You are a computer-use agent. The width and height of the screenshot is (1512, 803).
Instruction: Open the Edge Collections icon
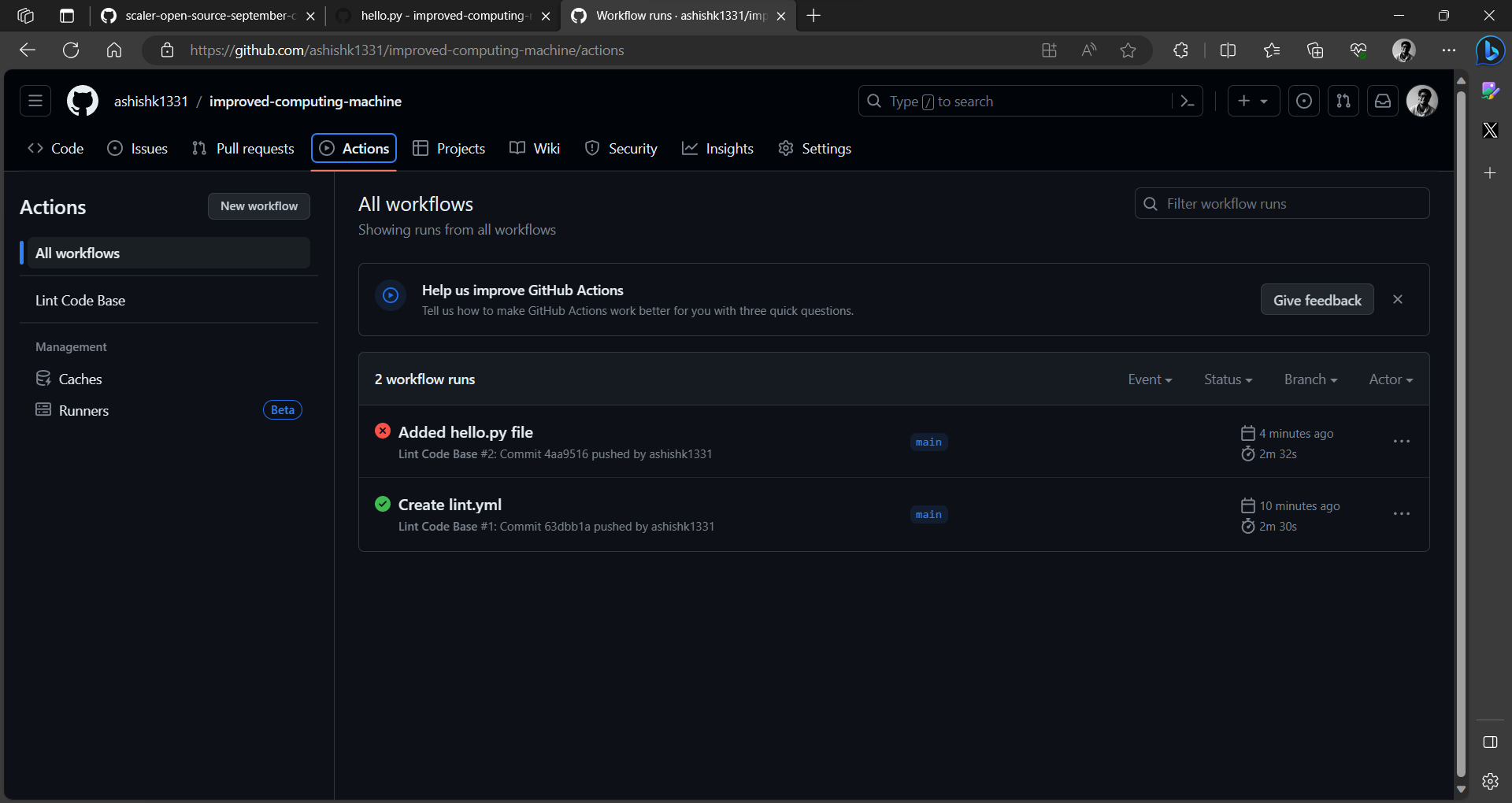(x=1314, y=50)
